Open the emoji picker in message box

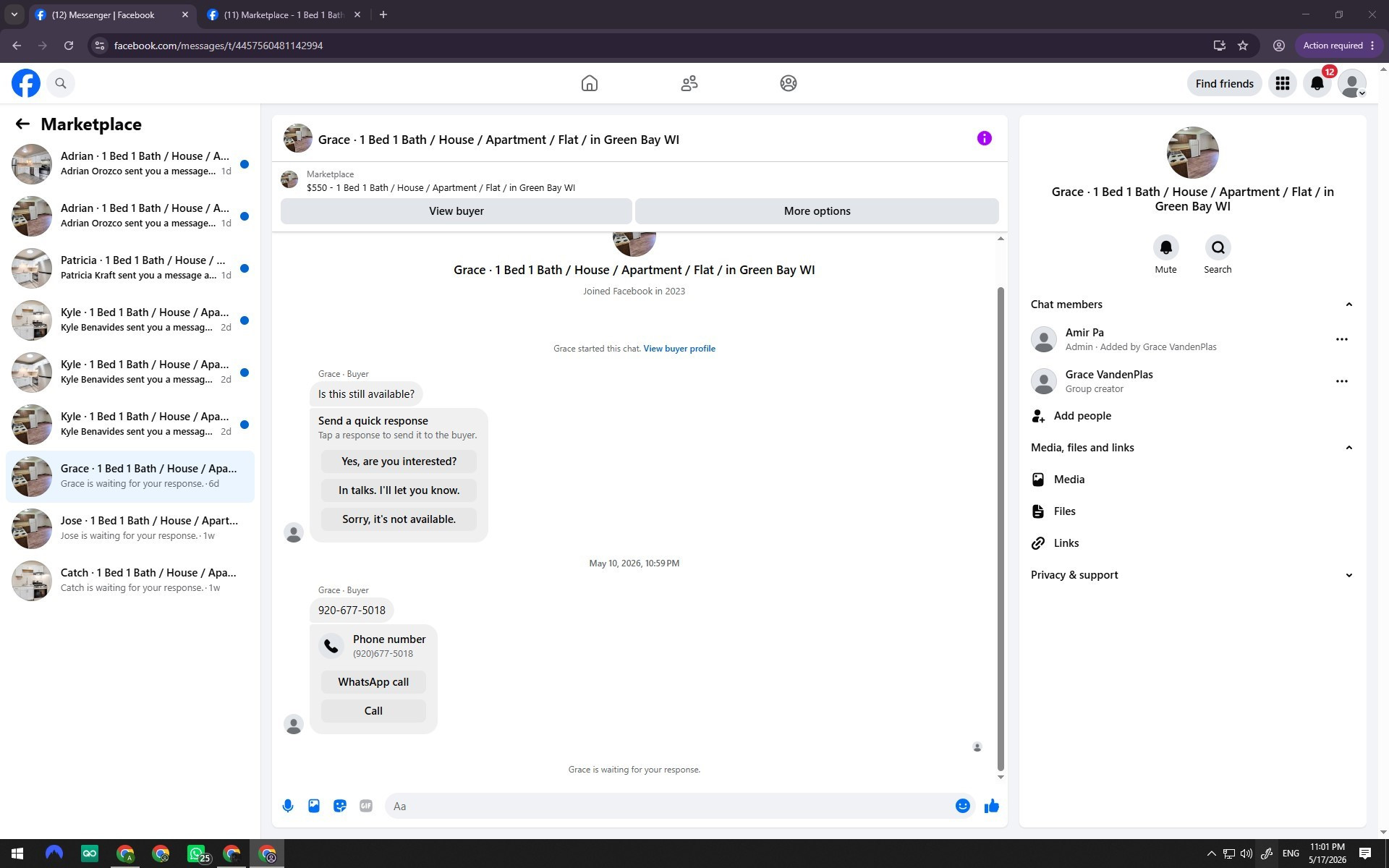[962, 806]
